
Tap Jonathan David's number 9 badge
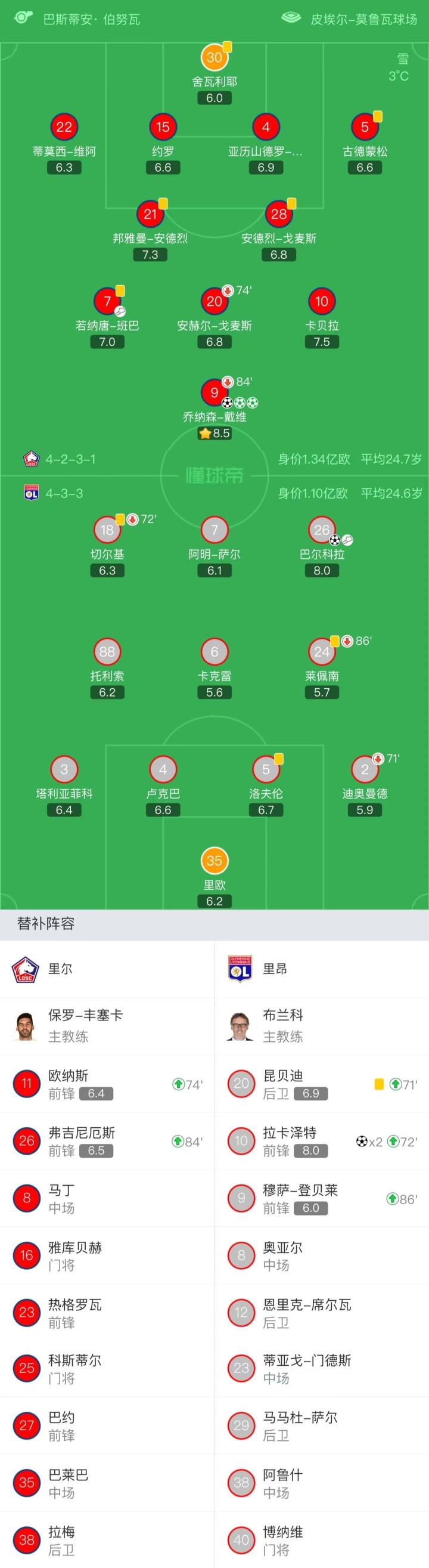(x=214, y=392)
